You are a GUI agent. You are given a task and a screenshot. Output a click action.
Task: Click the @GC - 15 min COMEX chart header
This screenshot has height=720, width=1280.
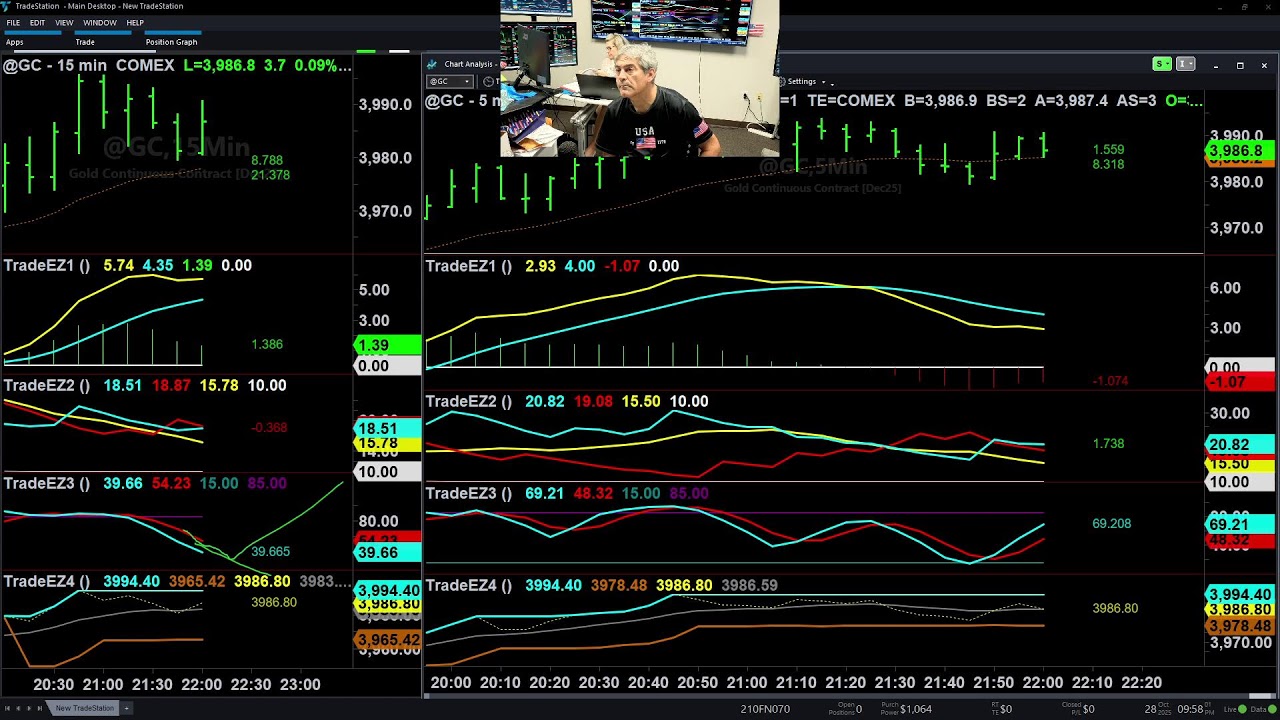click(x=88, y=65)
